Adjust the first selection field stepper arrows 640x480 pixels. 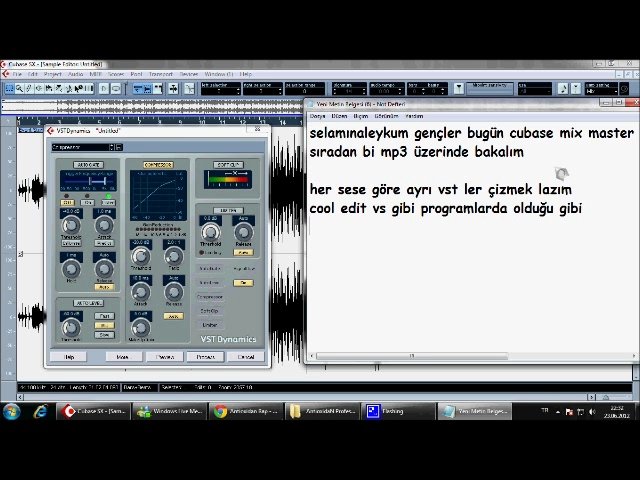click(x=238, y=91)
